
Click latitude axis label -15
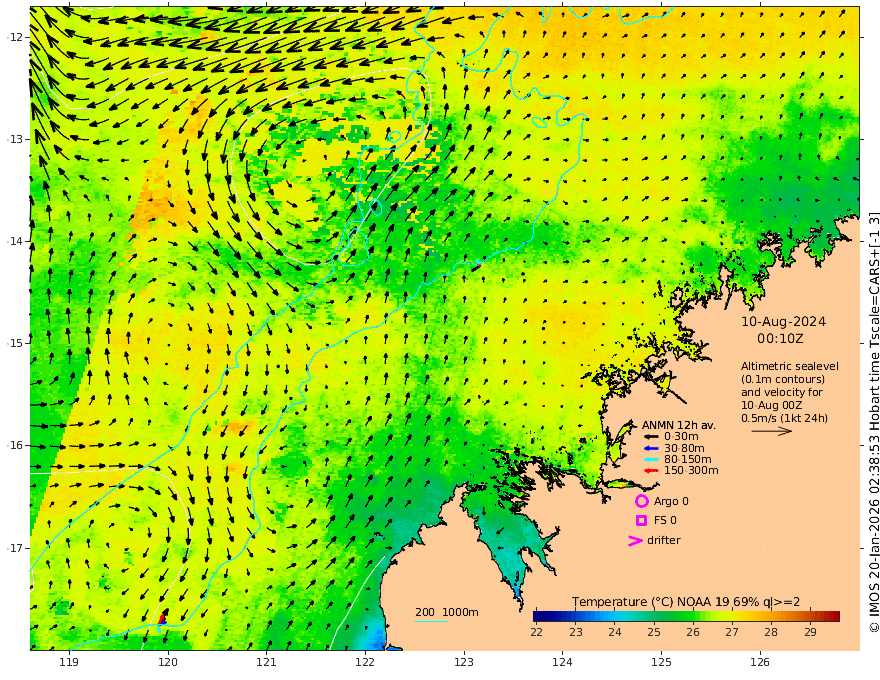click(x=15, y=343)
